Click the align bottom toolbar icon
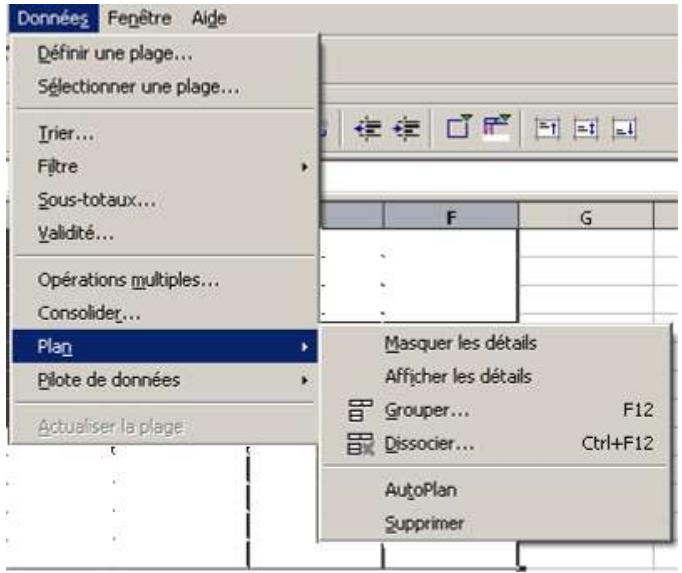The image size is (682, 573). pyautogui.click(x=625, y=129)
